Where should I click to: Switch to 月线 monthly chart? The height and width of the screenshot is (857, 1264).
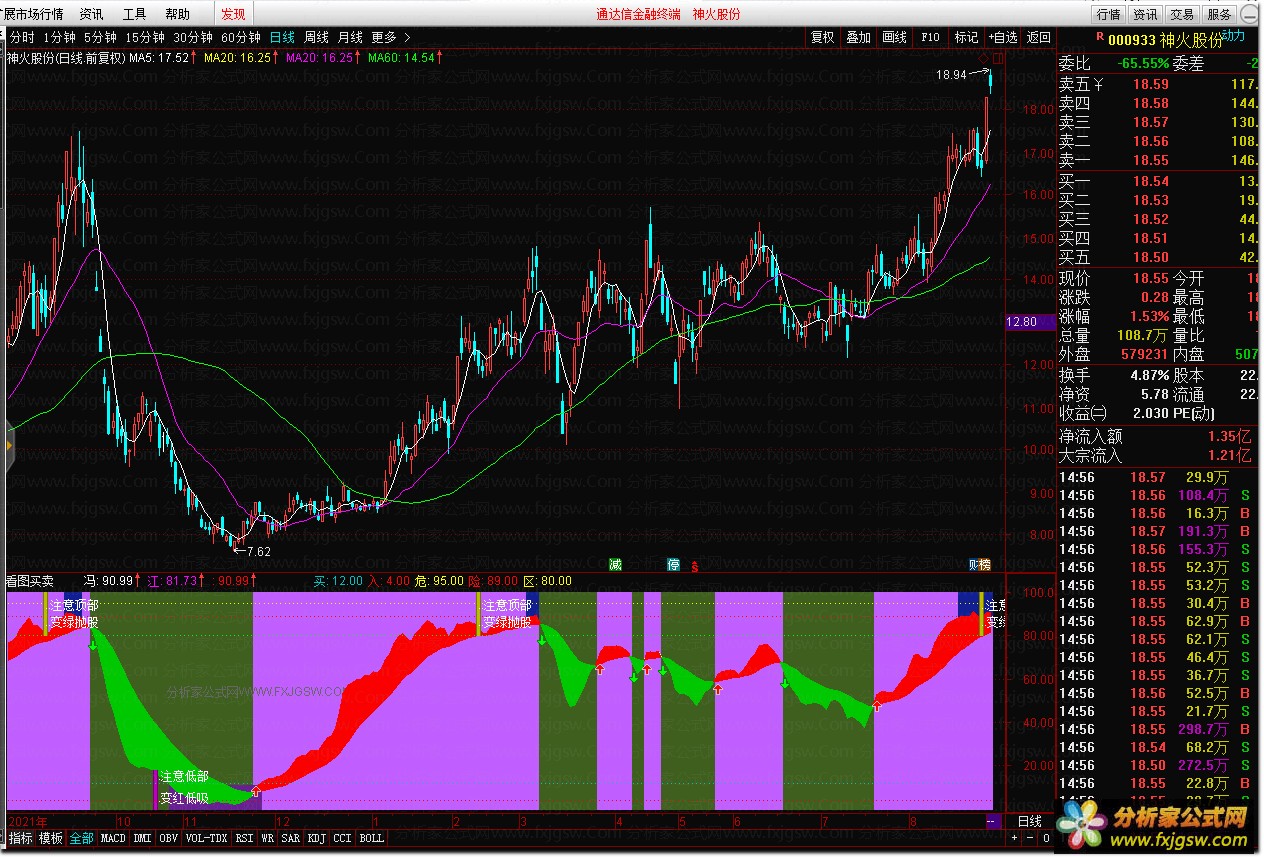point(350,37)
